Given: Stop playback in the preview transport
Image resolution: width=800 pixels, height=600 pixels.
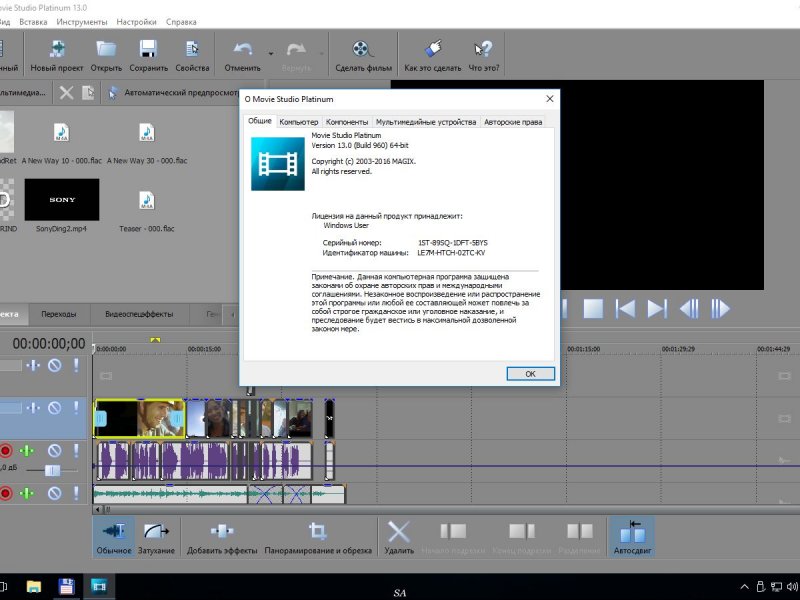Looking at the screenshot, I should (593, 309).
